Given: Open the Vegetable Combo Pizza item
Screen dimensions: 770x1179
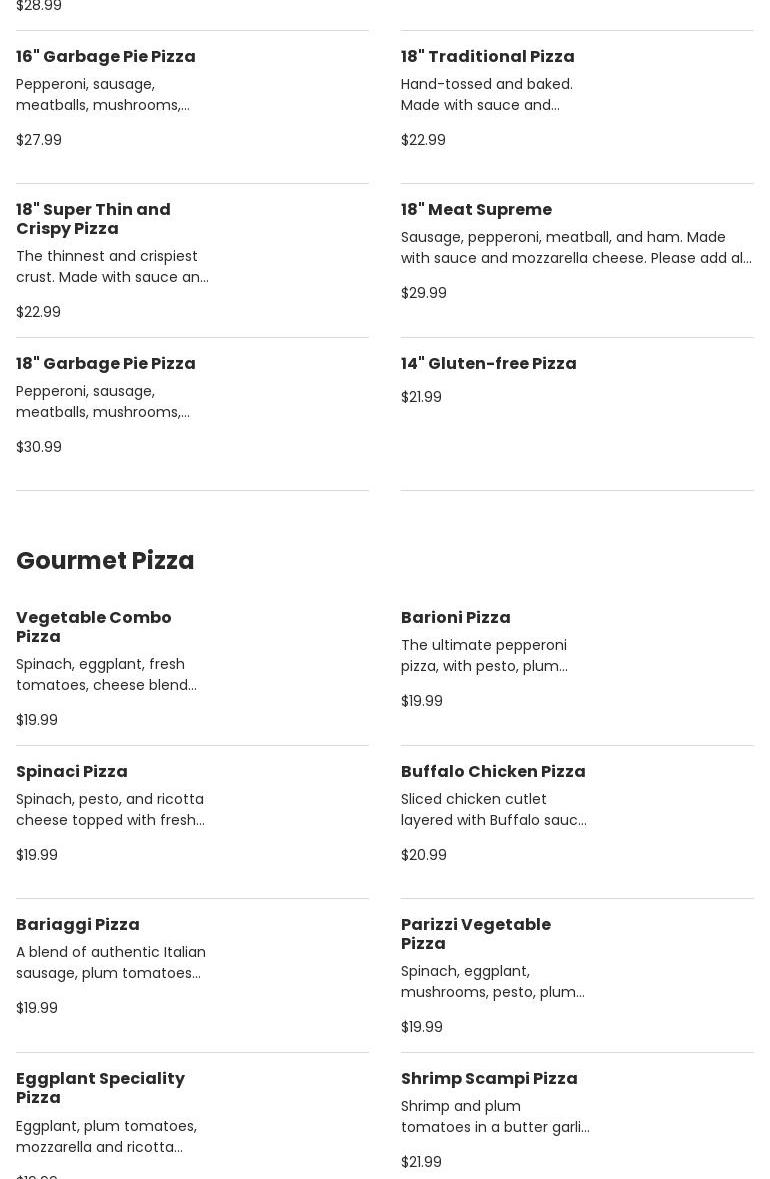Looking at the screenshot, I should (x=93, y=627).
